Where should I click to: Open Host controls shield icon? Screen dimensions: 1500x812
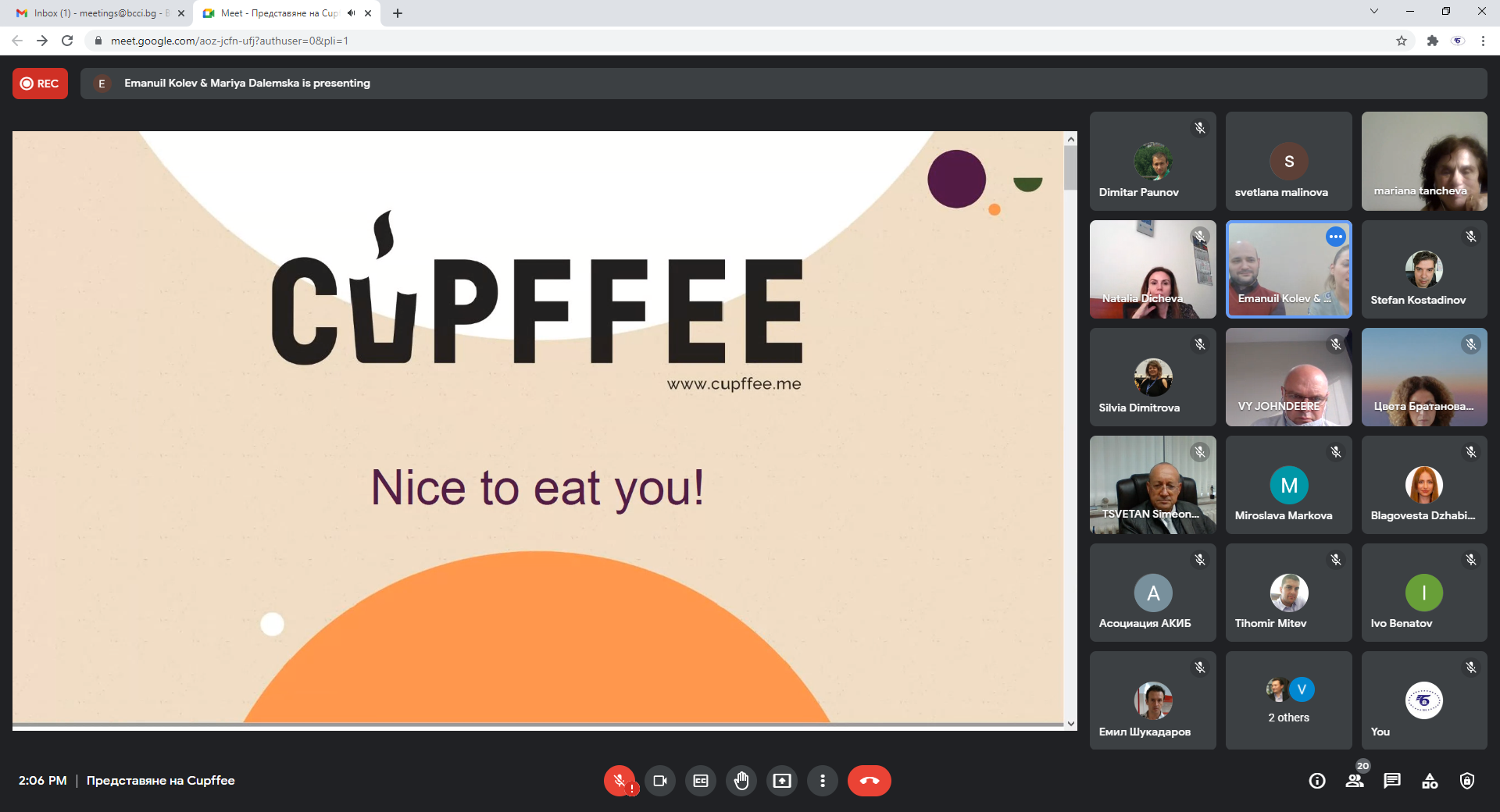coord(1467,781)
